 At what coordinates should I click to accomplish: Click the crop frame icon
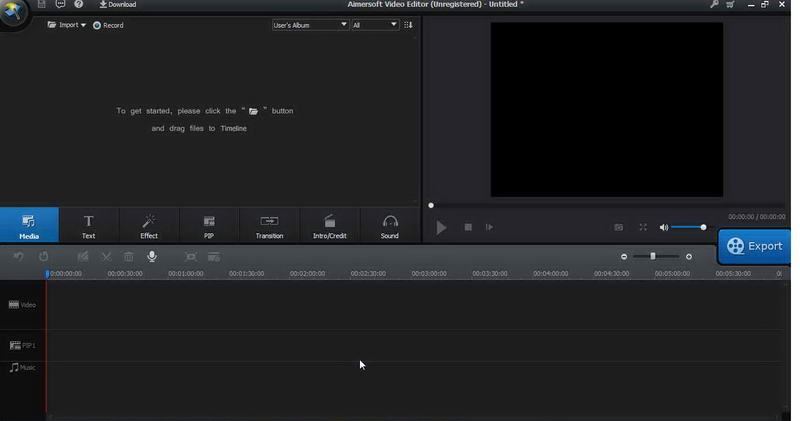coord(191,257)
